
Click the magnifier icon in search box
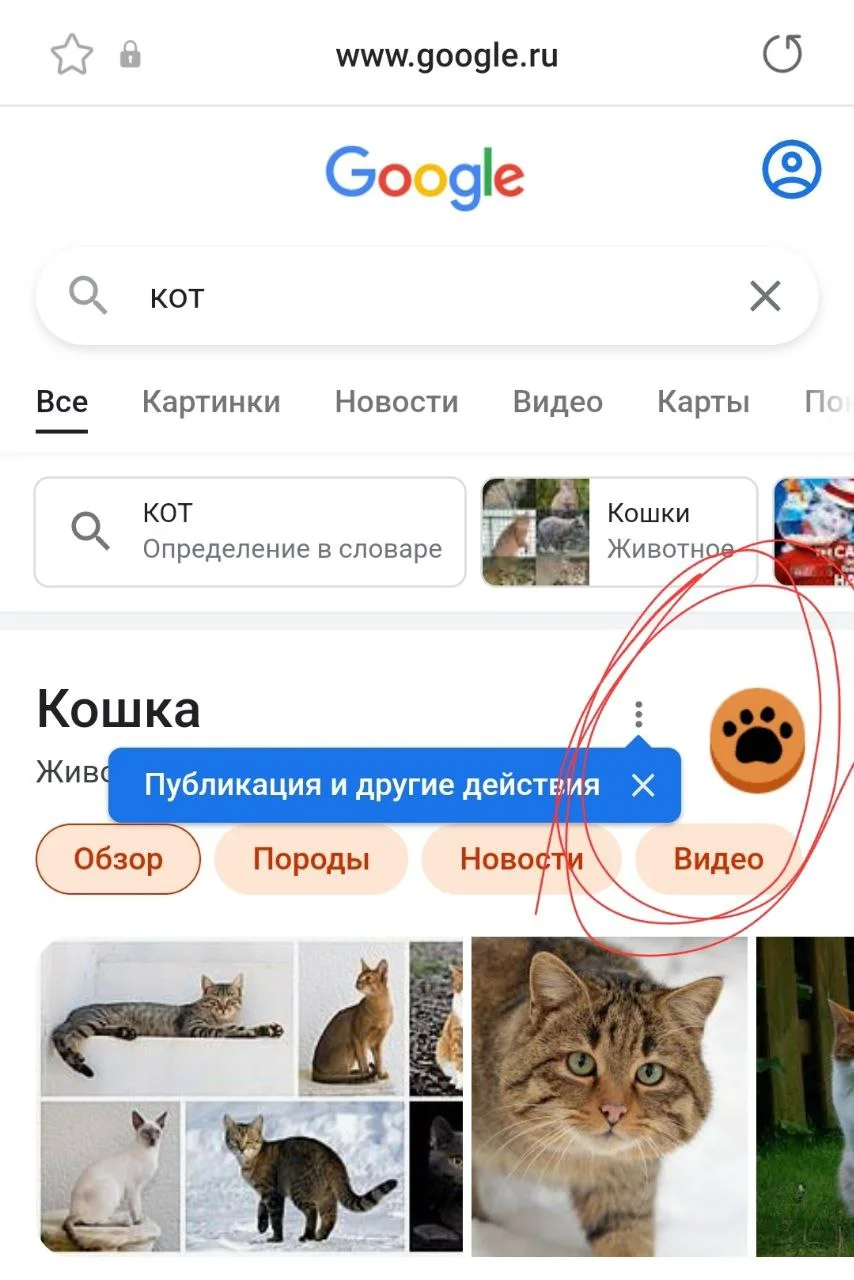(88, 296)
